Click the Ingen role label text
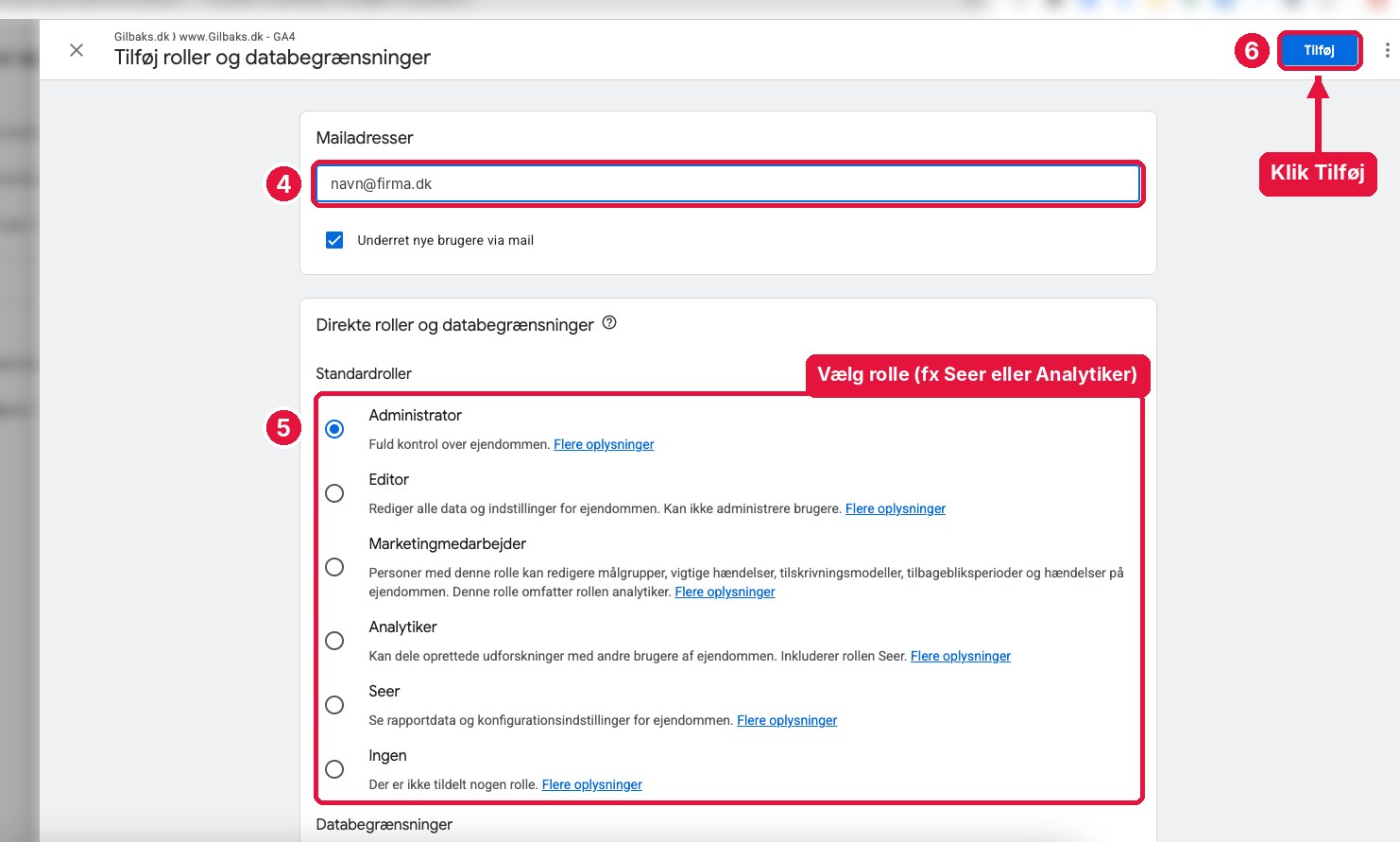The width and height of the screenshot is (1400, 842). click(x=388, y=755)
